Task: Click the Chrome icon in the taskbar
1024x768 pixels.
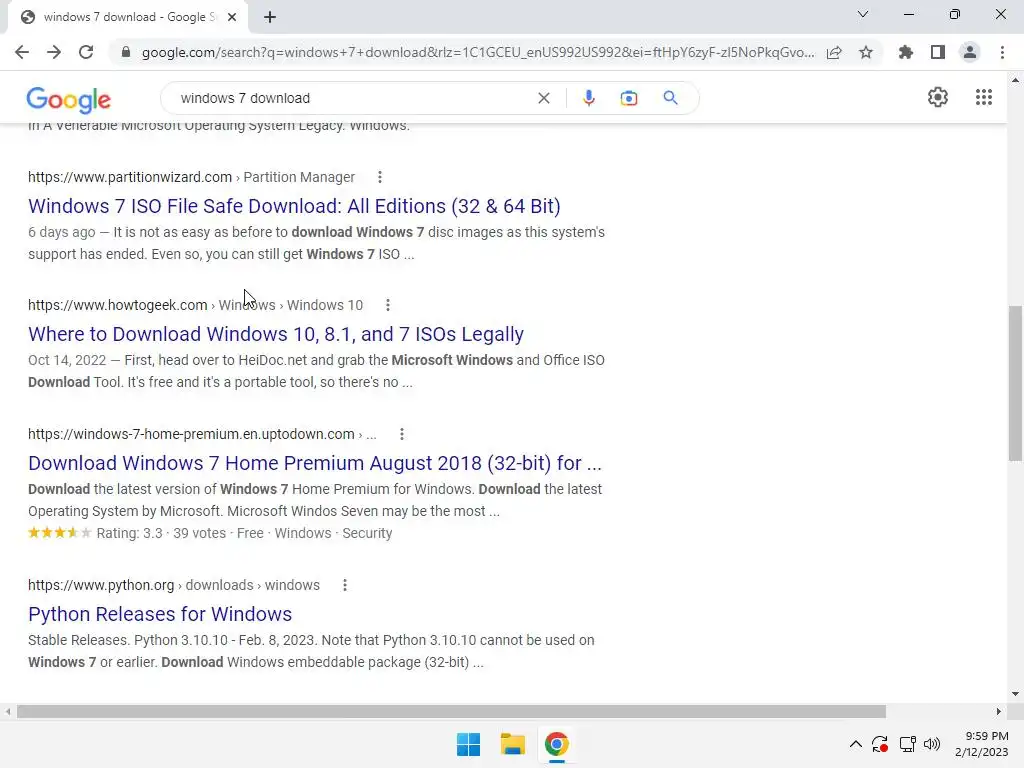Action: [556, 744]
